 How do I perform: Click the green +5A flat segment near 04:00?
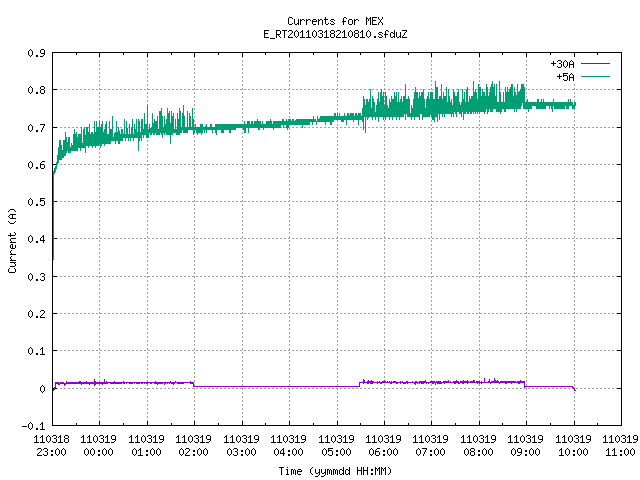[289, 123]
